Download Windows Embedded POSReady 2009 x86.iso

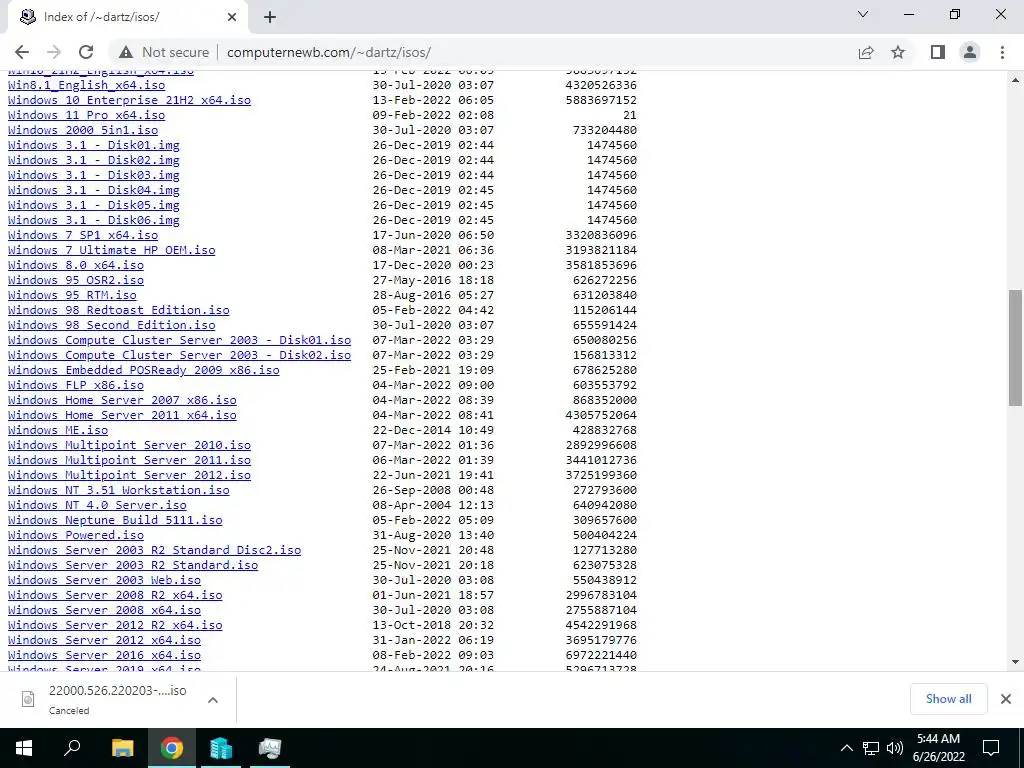pos(144,370)
